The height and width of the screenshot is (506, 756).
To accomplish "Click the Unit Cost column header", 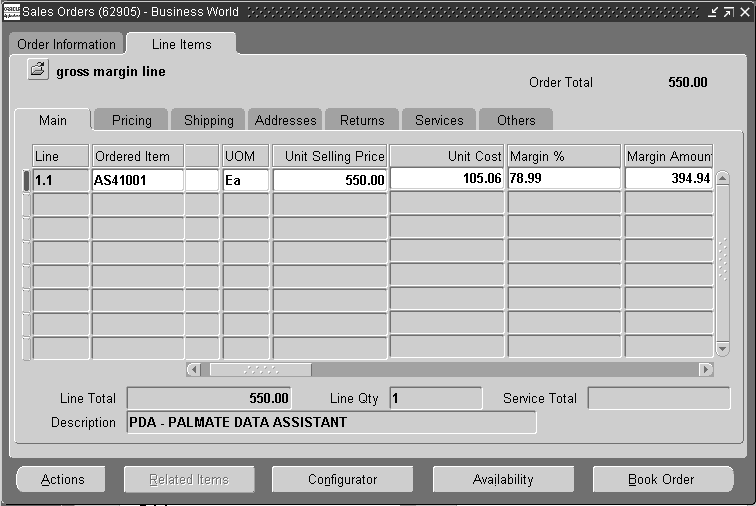I will pos(446,156).
